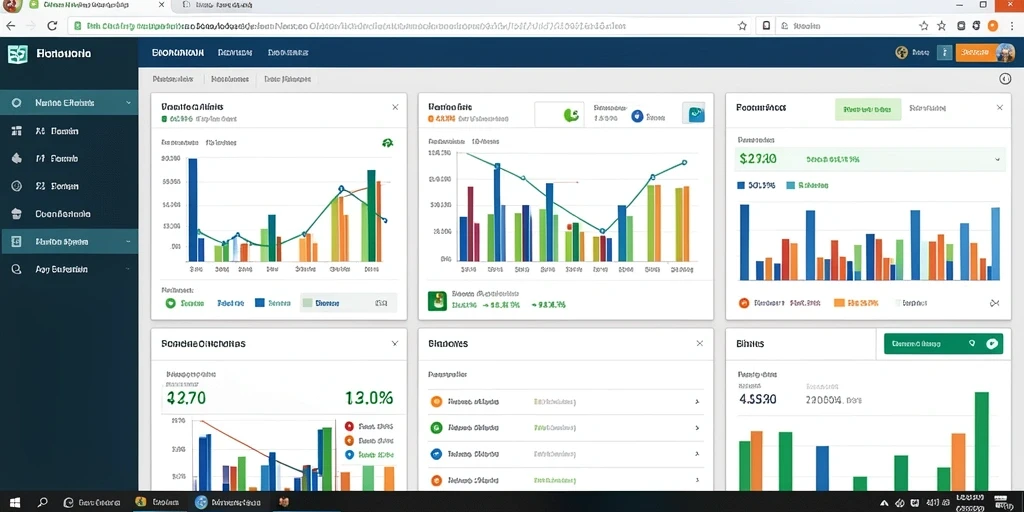Close the card containing the green refresh icon
1024x512 pixels.
[x=395, y=107]
